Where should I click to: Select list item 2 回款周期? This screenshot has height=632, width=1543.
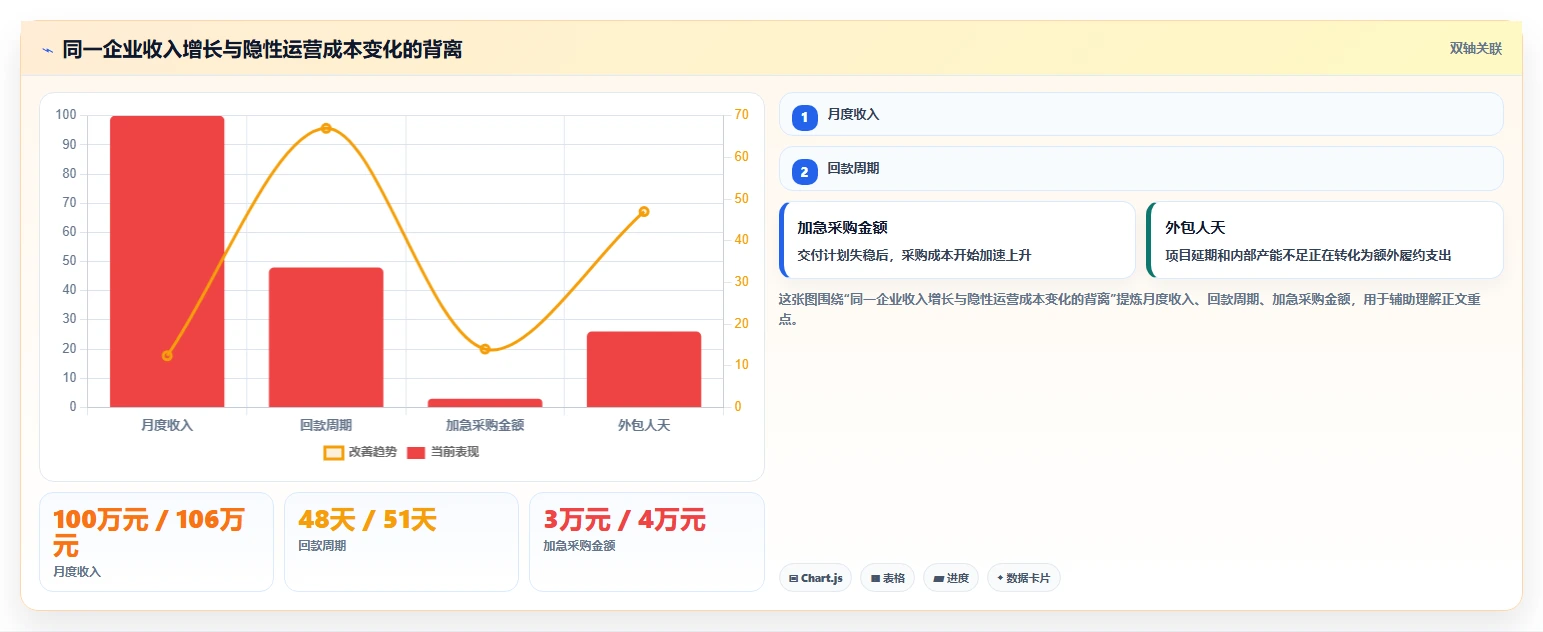tap(1141, 168)
